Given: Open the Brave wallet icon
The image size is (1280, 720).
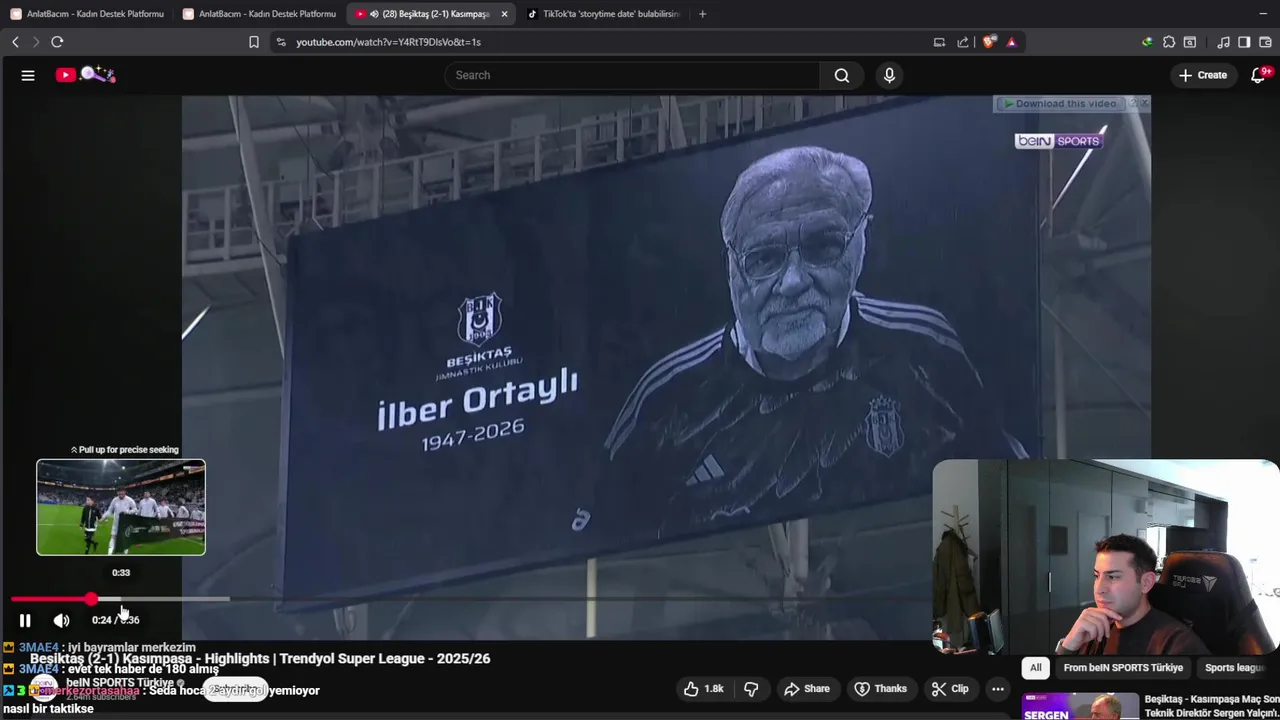Looking at the screenshot, I should [x=1266, y=42].
